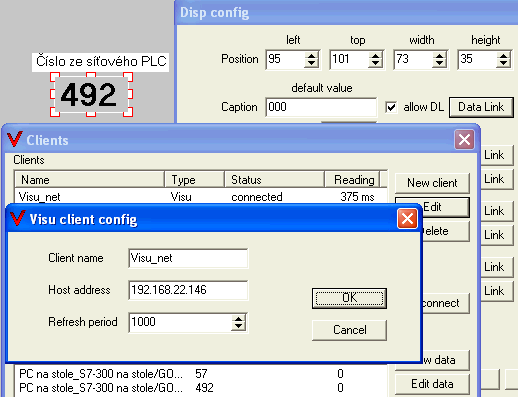Click the Edit data button
The image size is (518, 397).
pyautogui.click(x=432, y=384)
